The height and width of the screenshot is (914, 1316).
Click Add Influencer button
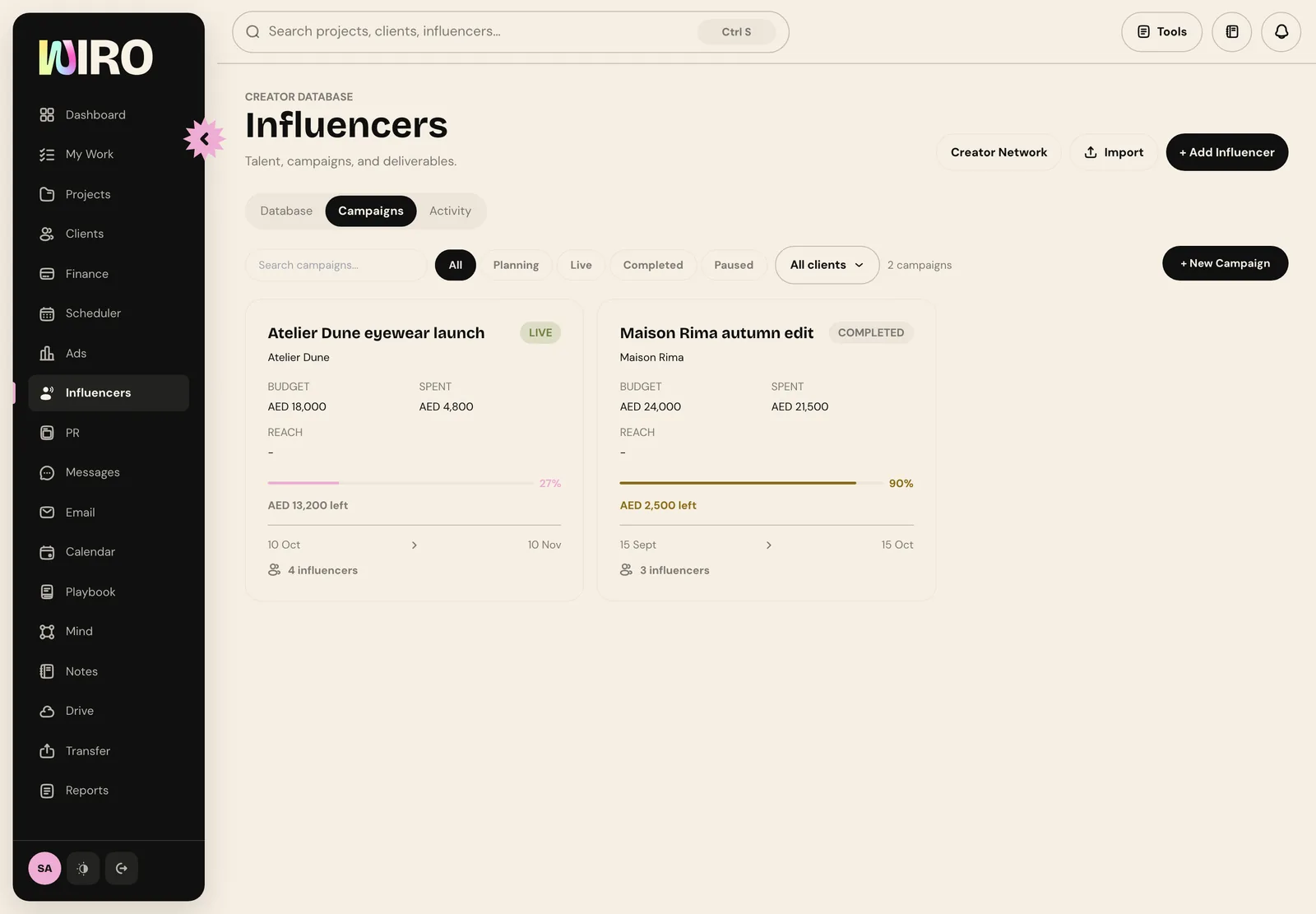[1226, 152]
